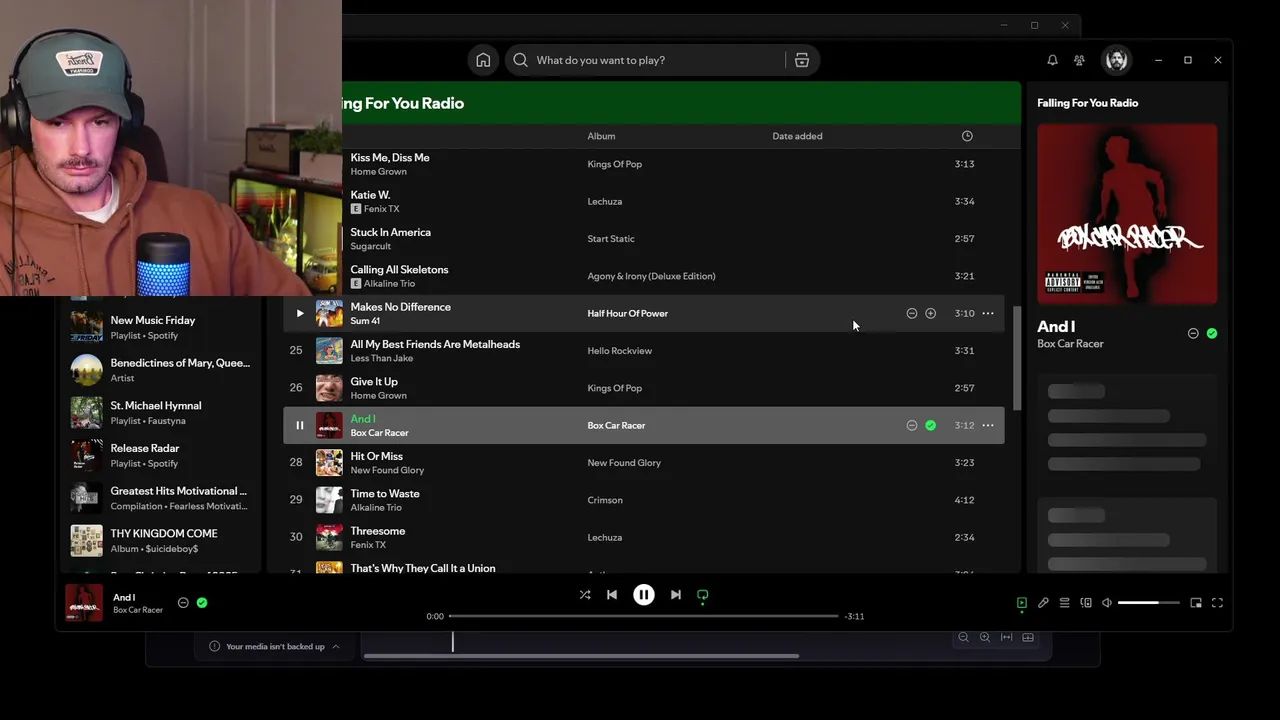Open the play queue icon

point(1064,603)
